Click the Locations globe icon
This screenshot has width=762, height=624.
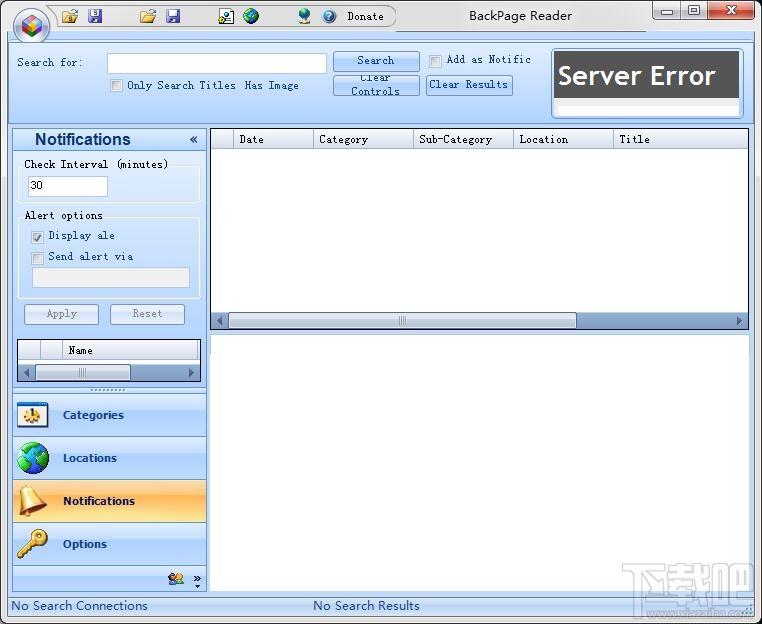(33, 458)
